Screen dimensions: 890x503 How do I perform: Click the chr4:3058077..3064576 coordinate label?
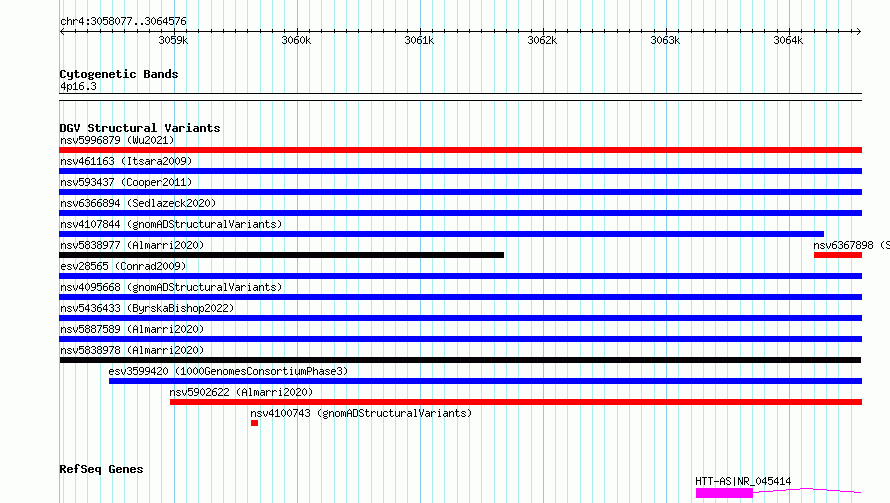click(x=123, y=22)
